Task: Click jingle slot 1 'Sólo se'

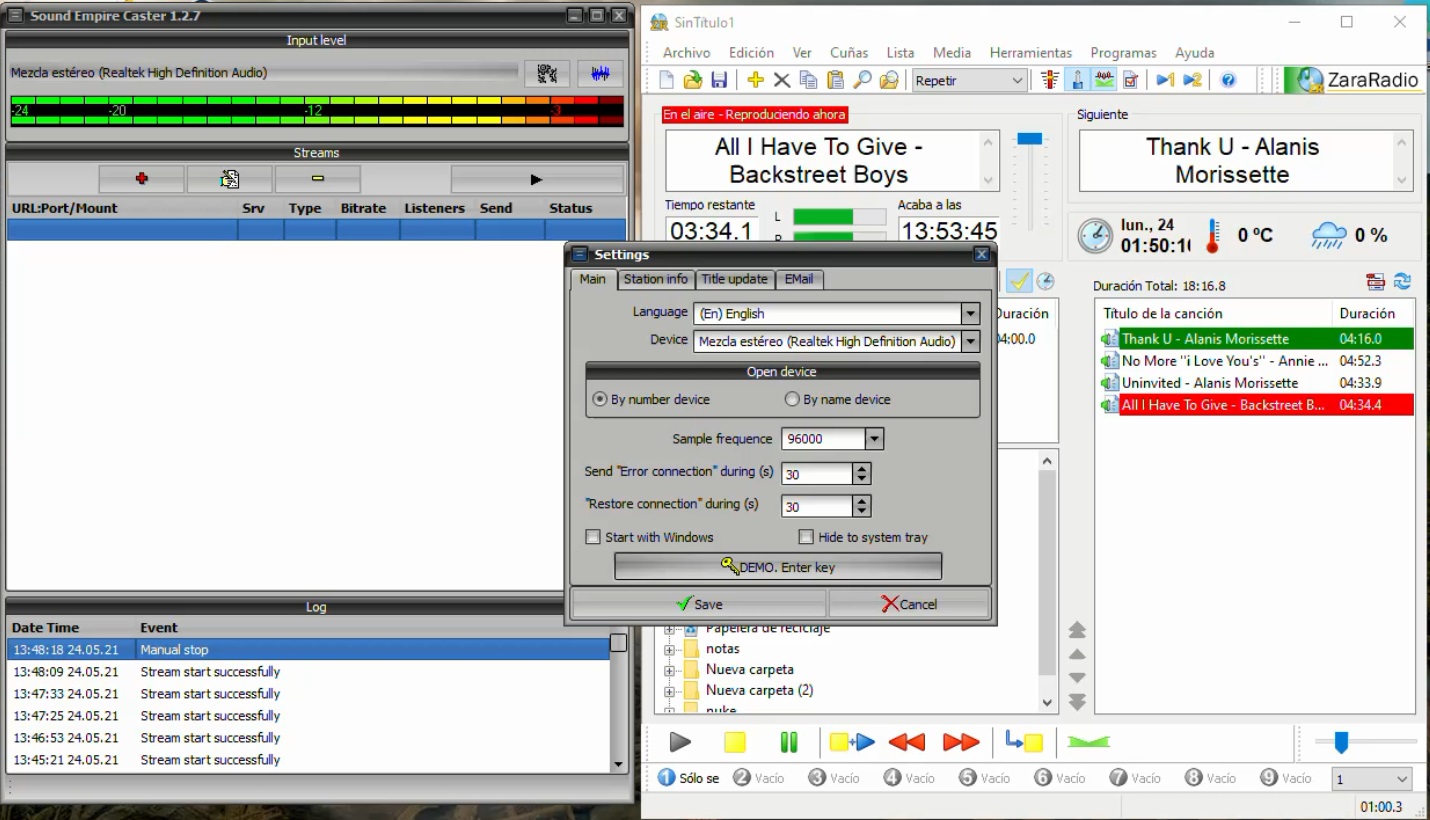Action: 688,778
